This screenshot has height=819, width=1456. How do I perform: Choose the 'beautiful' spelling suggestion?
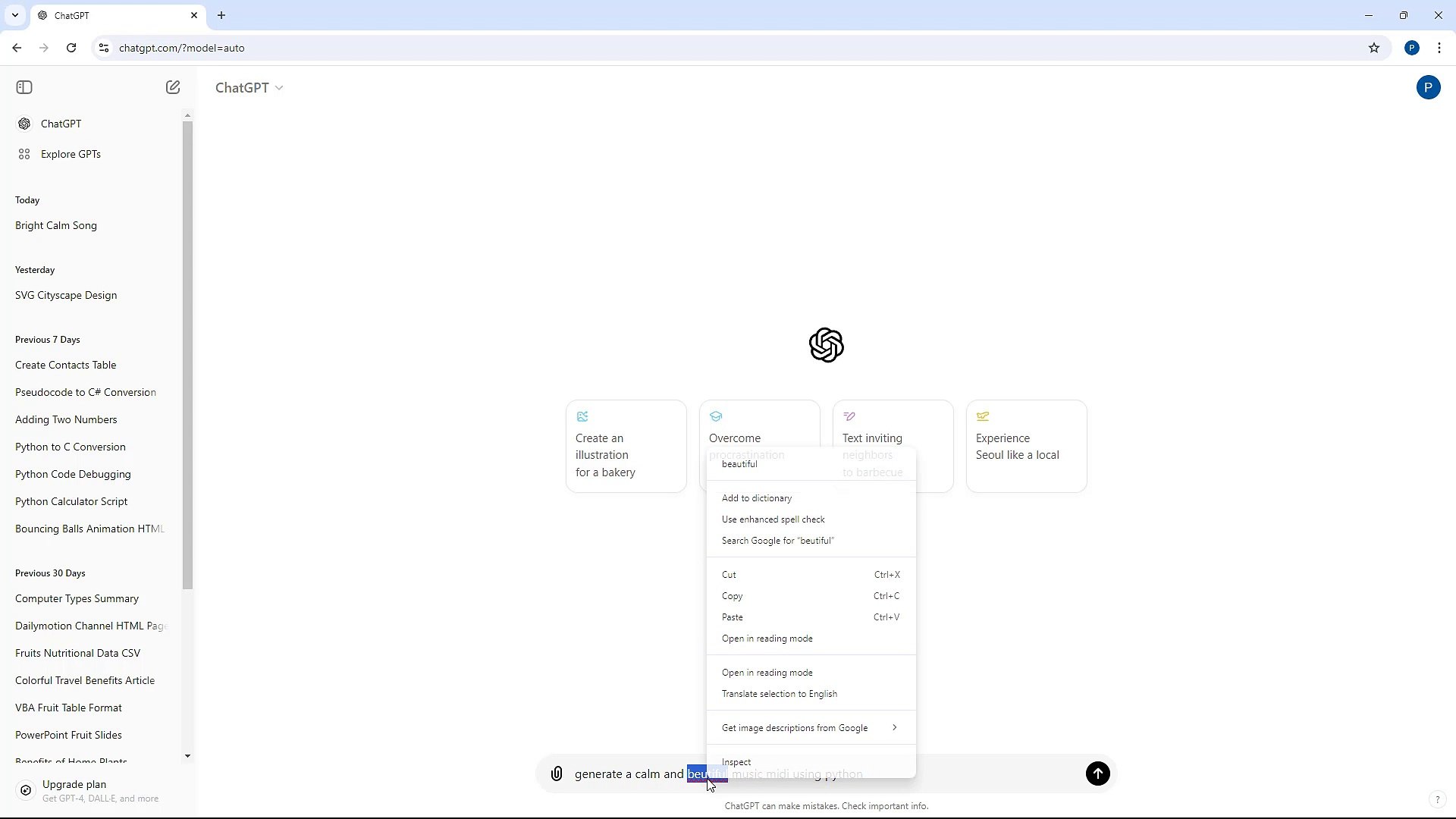[x=739, y=464]
